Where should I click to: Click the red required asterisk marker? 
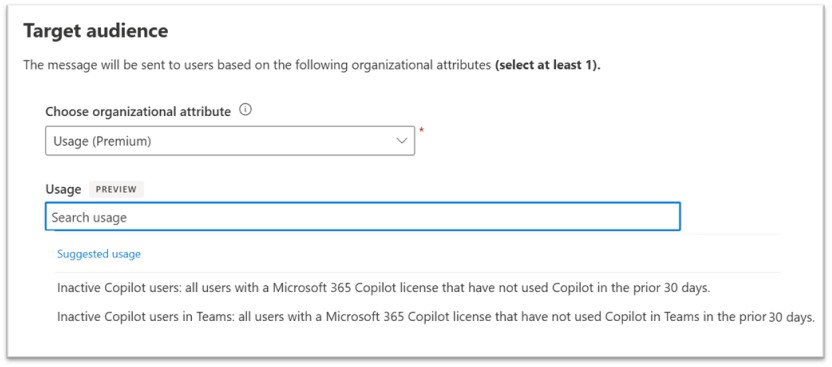pos(422,130)
